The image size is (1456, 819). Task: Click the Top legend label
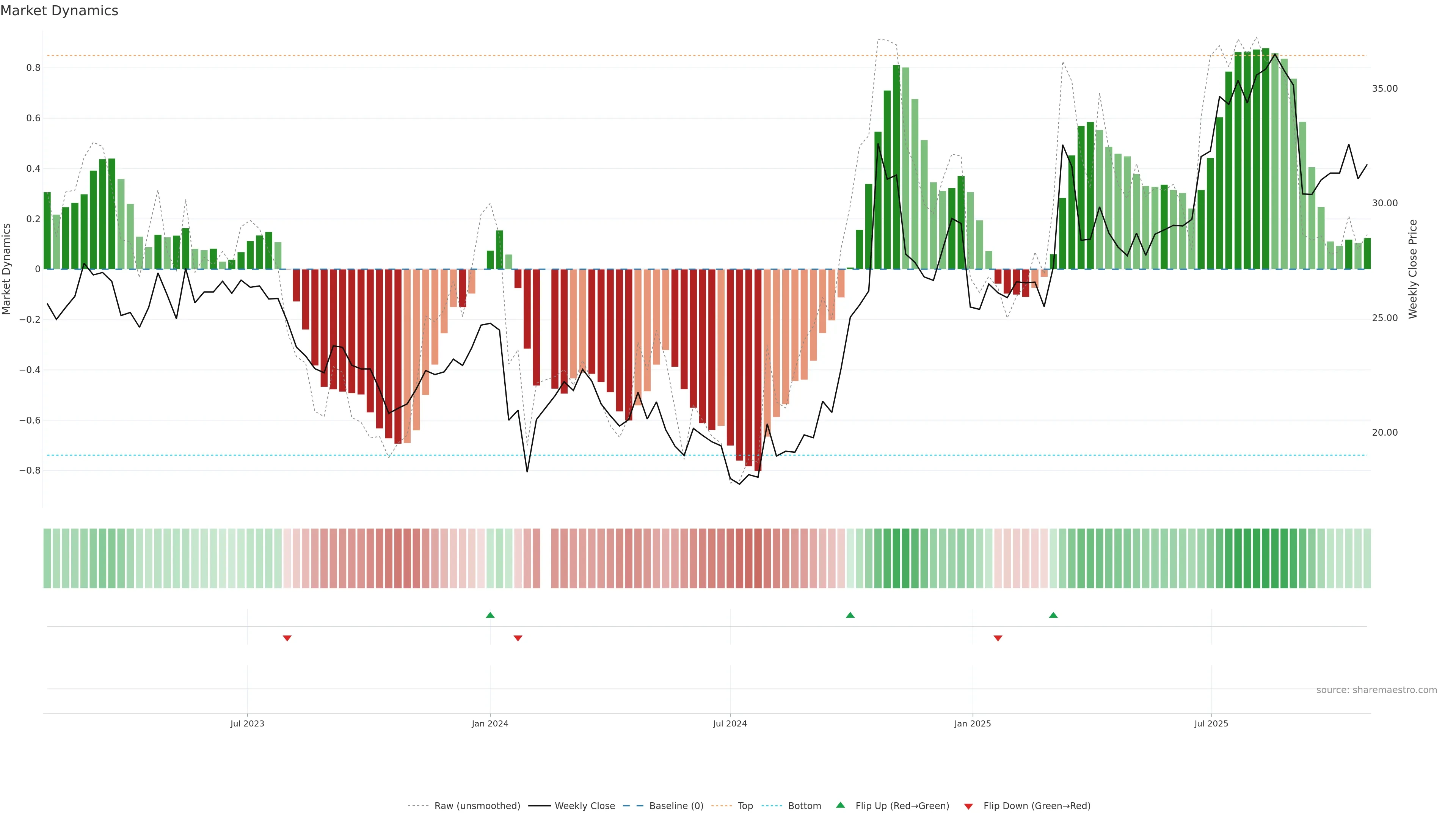click(745, 806)
